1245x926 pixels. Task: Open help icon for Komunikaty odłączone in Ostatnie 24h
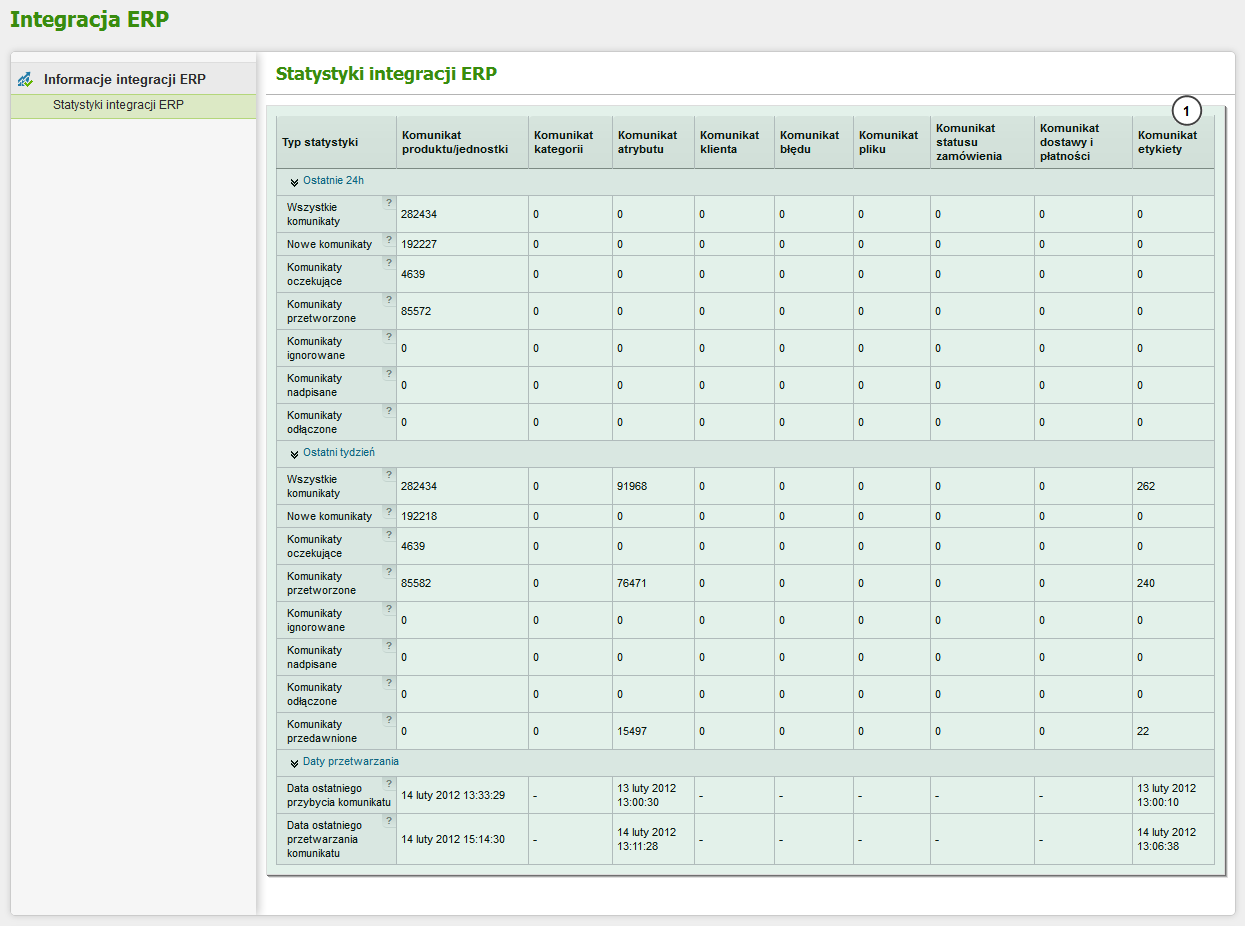coord(389,410)
